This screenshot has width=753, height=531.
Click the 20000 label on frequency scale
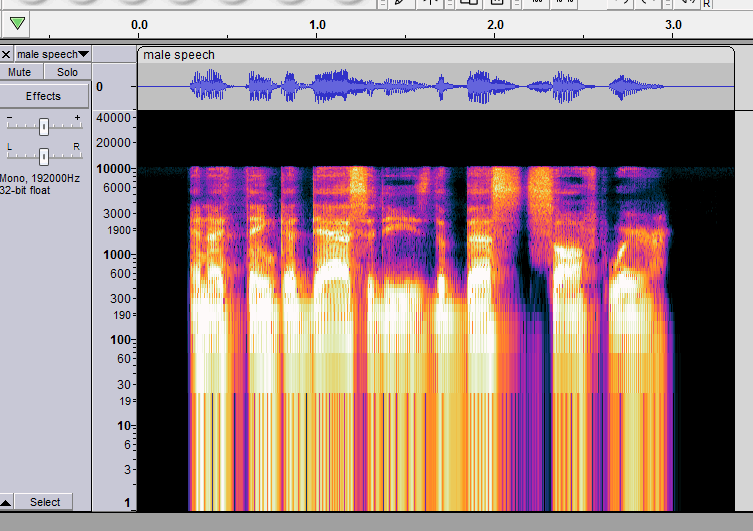tap(113, 143)
